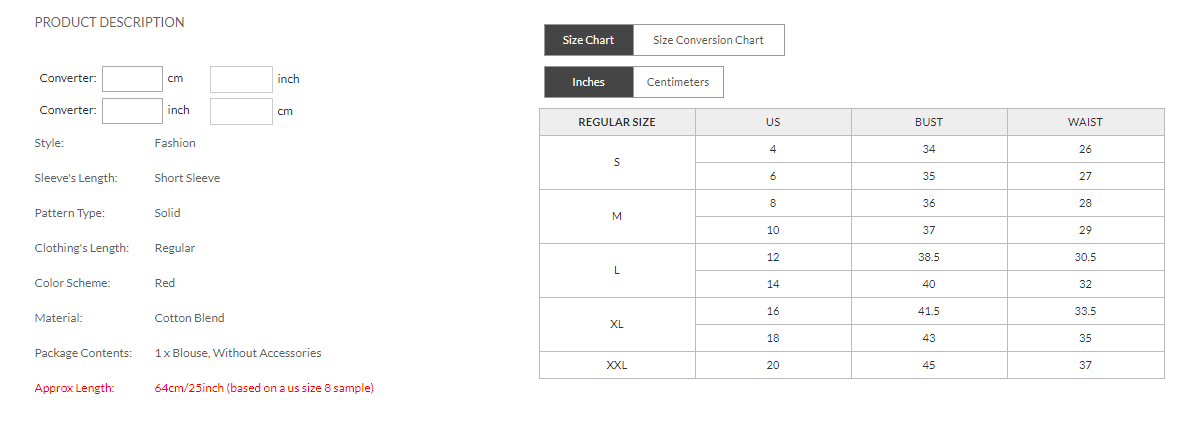The height and width of the screenshot is (427, 1203).
Task: Click the bust value 38.5 cell
Action: tap(929, 257)
